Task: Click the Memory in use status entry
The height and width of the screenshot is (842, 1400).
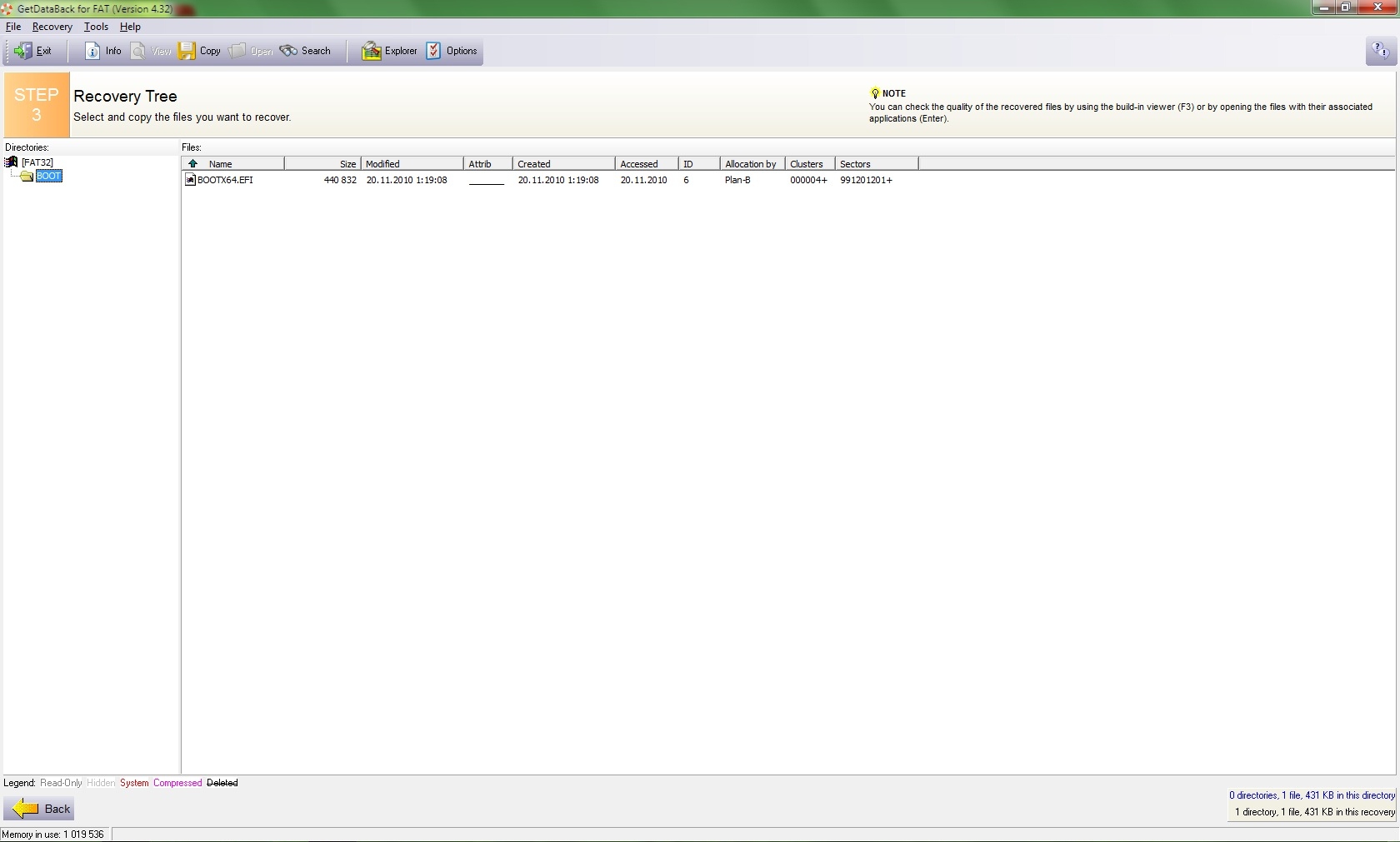Action: pos(53,835)
